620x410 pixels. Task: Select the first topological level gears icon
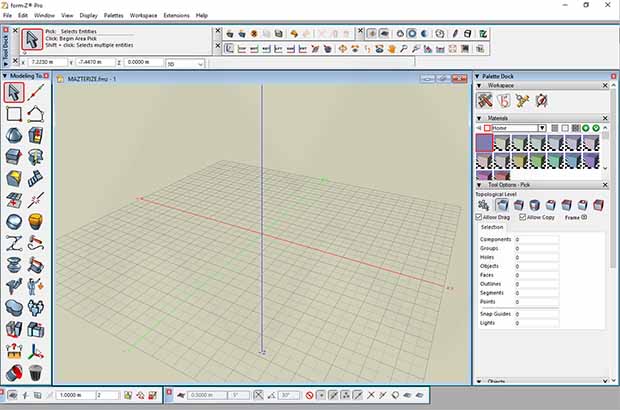click(483, 205)
